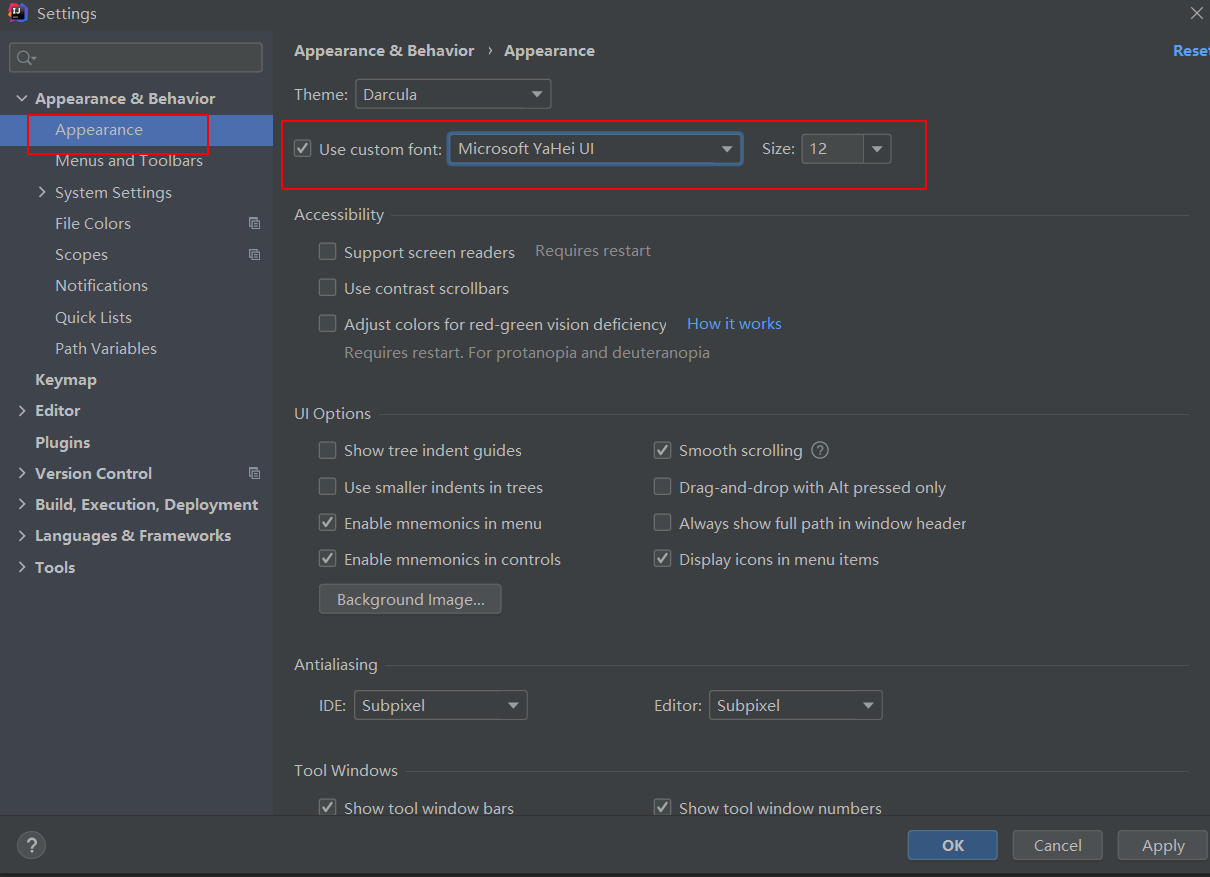Image resolution: width=1210 pixels, height=877 pixels.
Task: Expand the Build, Execution, Deployment node
Action: point(22,504)
